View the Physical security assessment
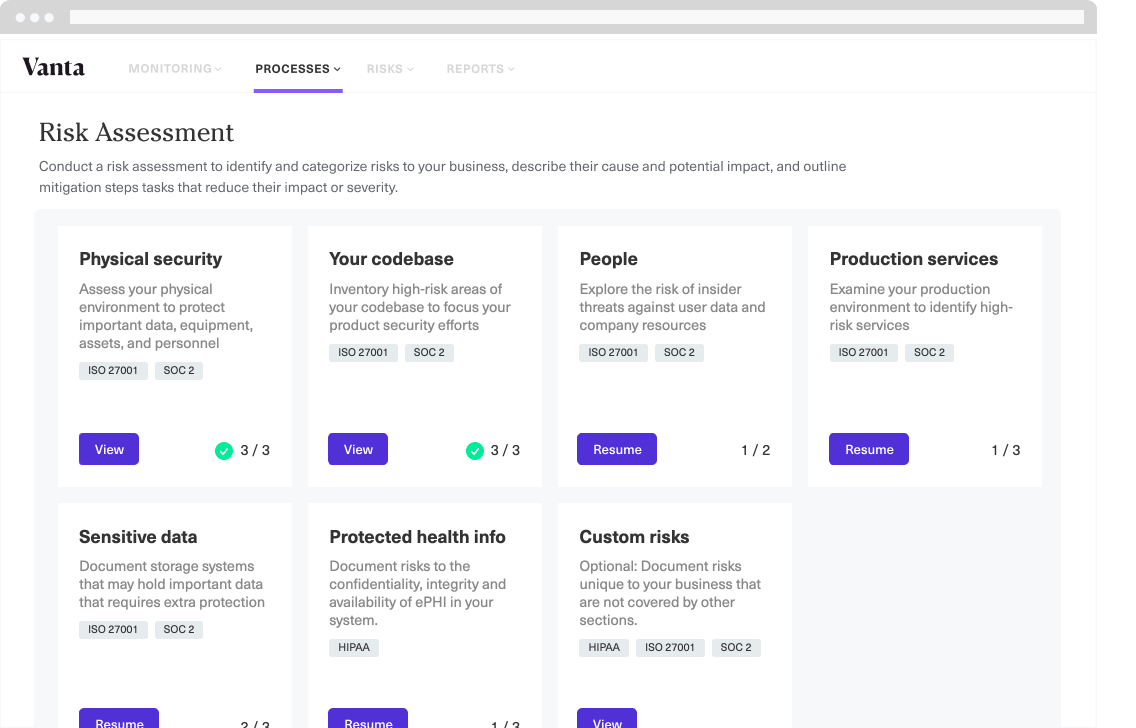Screen dimensions: 1136x728 pyautogui.click(x=109, y=450)
